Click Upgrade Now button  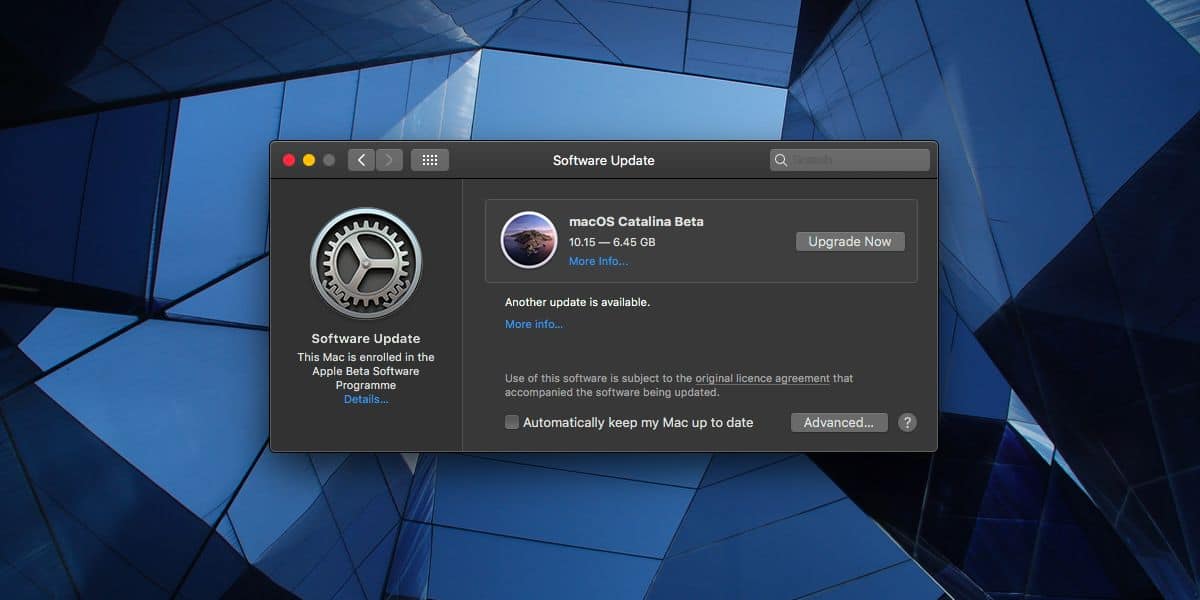[850, 242]
